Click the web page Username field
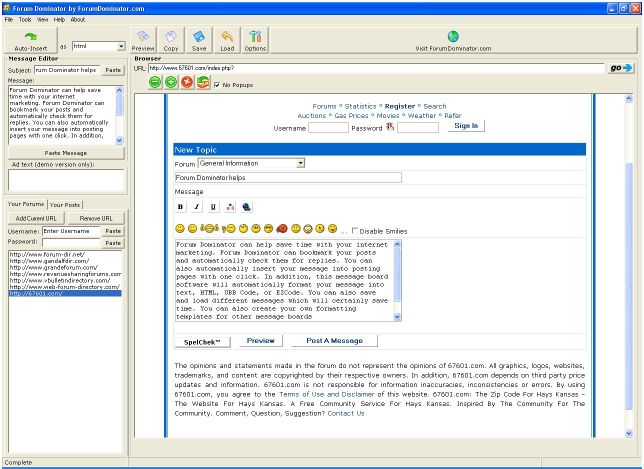Image resolution: width=644 pixels, height=469 pixels. 328,128
